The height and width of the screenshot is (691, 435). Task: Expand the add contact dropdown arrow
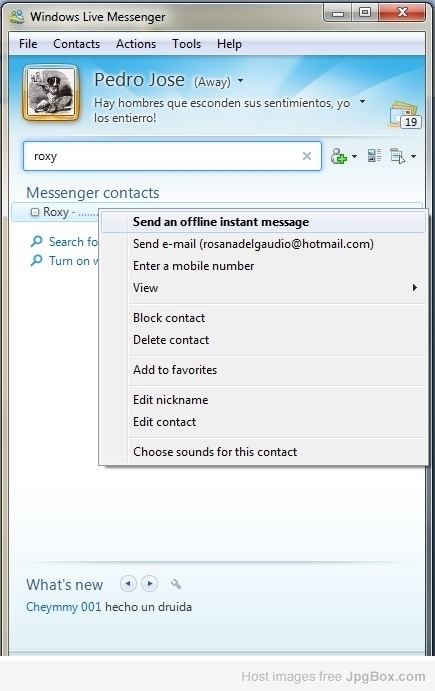pos(354,156)
